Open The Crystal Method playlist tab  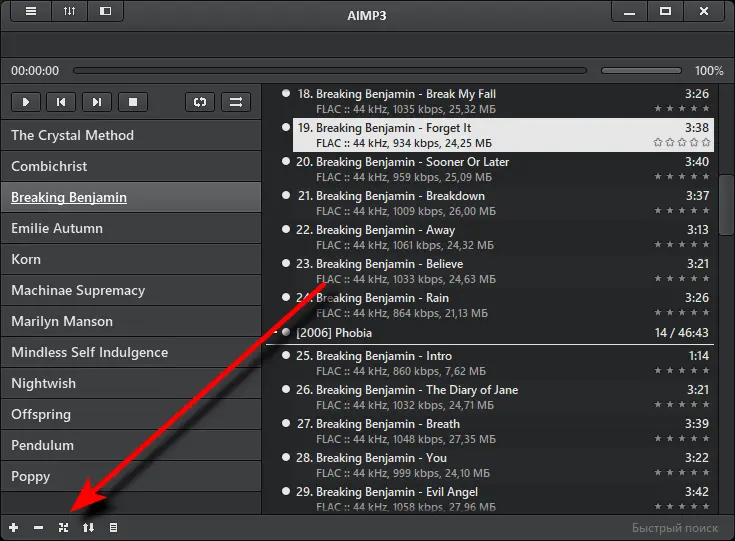click(x=131, y=135)
